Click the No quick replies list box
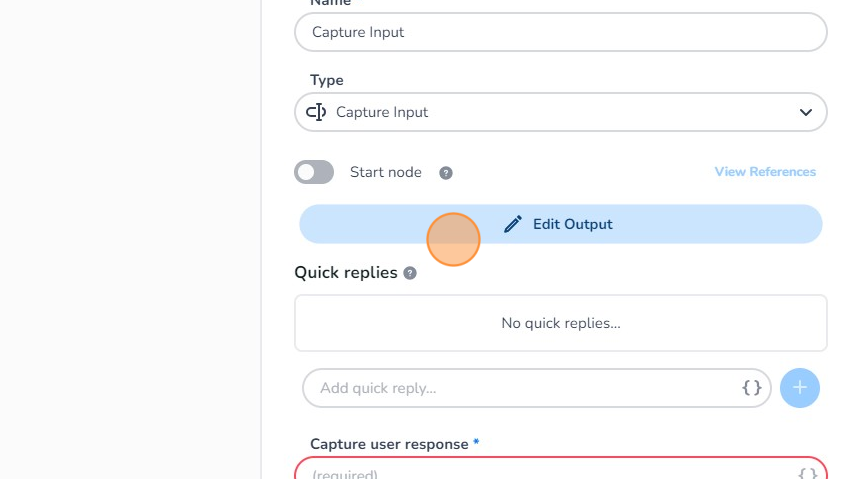Image resolution: width=860 pixels, height=479 pixels. click(560, 323)
